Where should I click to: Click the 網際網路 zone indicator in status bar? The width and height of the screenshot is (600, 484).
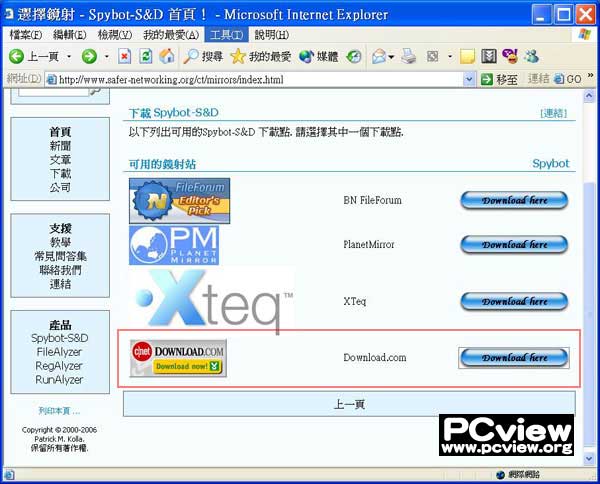point(518,474)
